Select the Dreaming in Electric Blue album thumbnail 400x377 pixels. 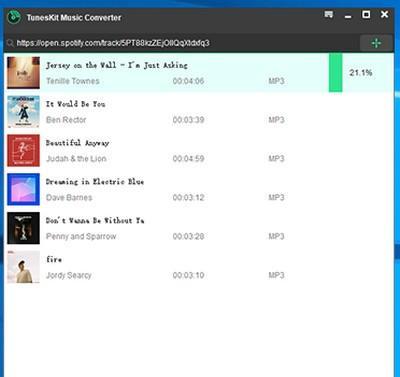(x=23, y=189)
